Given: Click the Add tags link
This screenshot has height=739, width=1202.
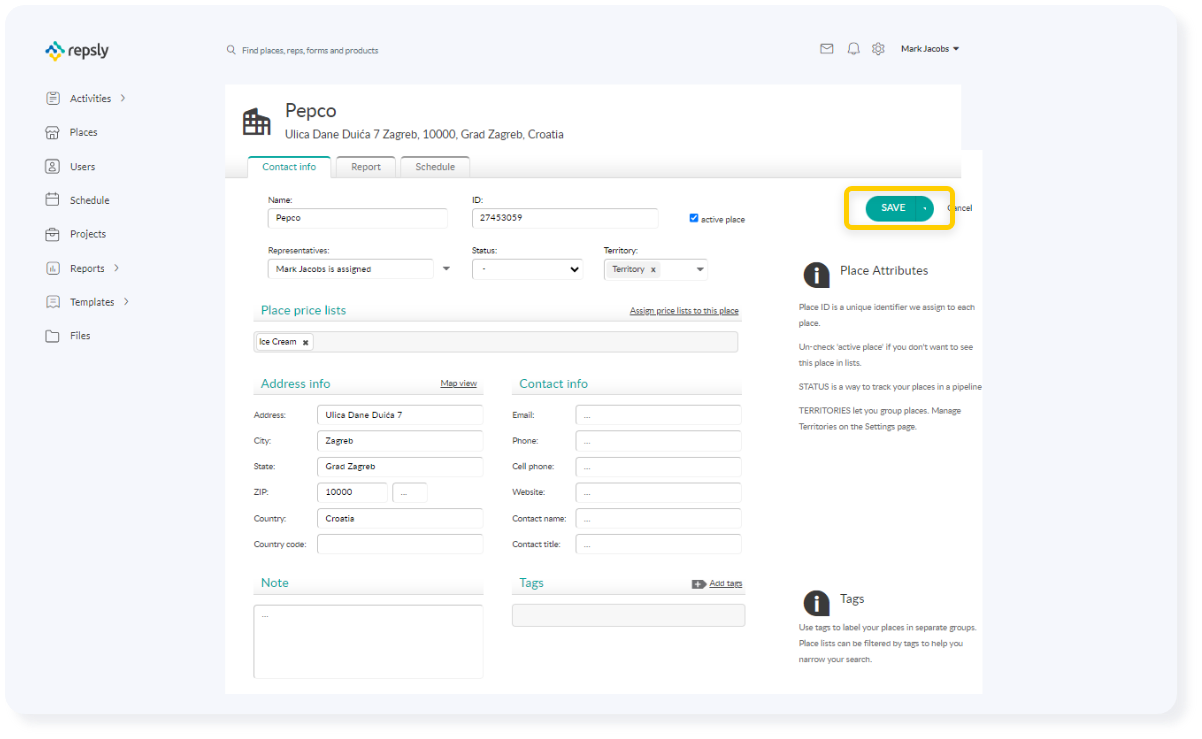Looking at the screenshot, I should tap(726, 584).
